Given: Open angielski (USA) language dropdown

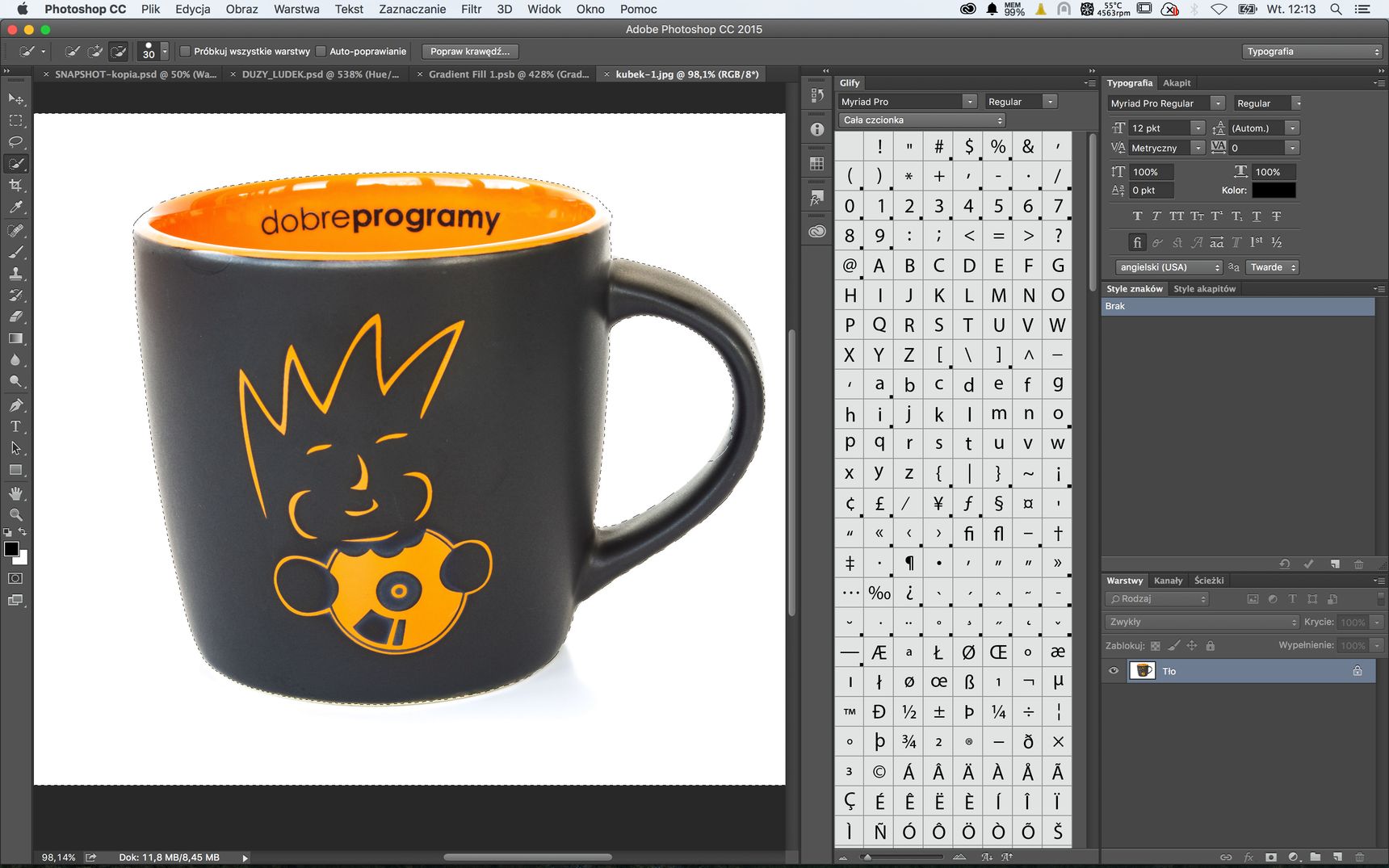Looking at the screenshot, I should 1169,267.
